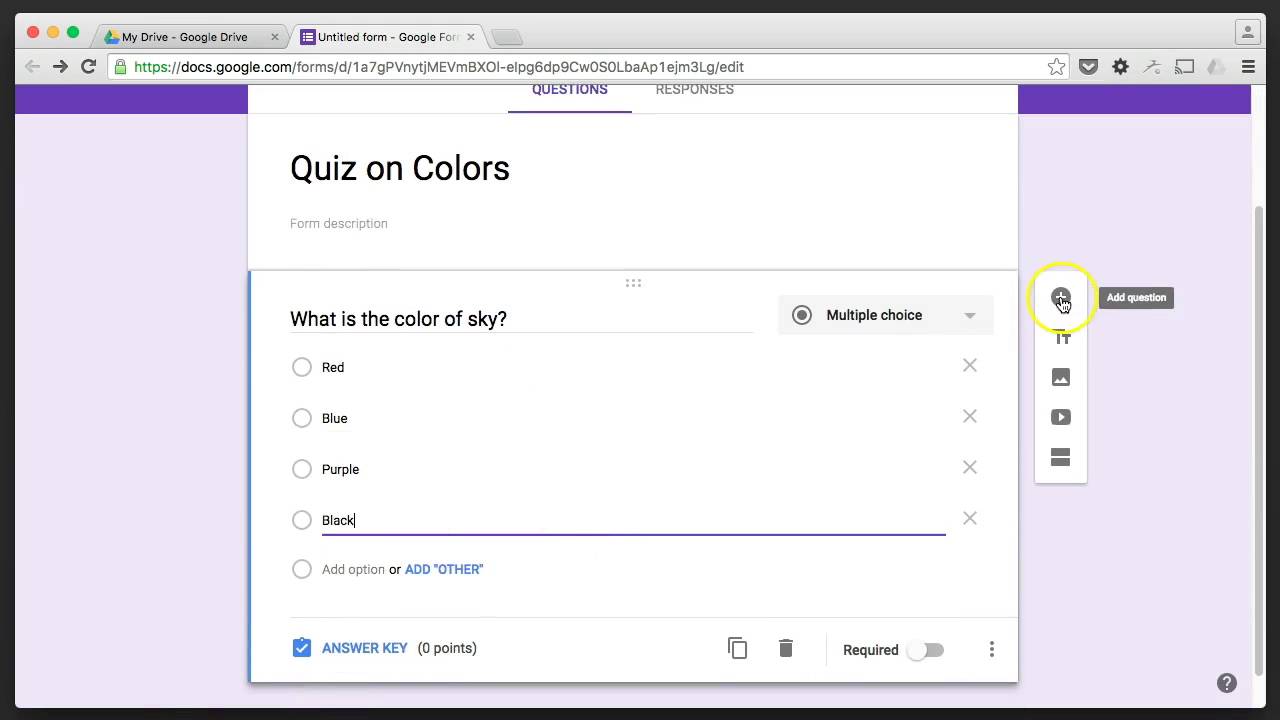Open the help question mark icon

tap(1227, 683)
